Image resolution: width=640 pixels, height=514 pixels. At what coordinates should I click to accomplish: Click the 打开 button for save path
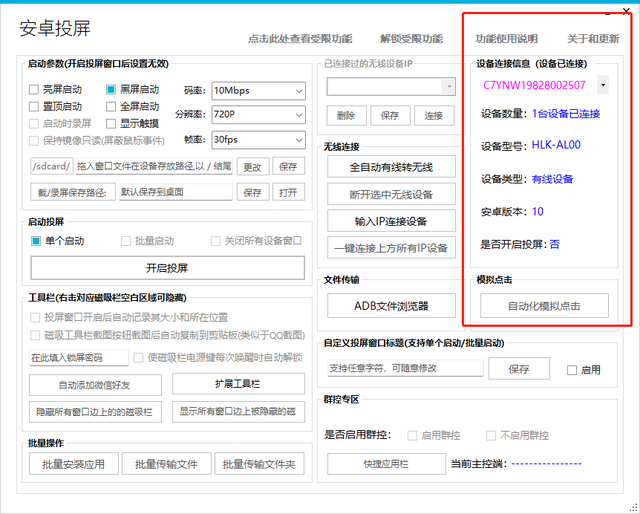pos(288,192)
